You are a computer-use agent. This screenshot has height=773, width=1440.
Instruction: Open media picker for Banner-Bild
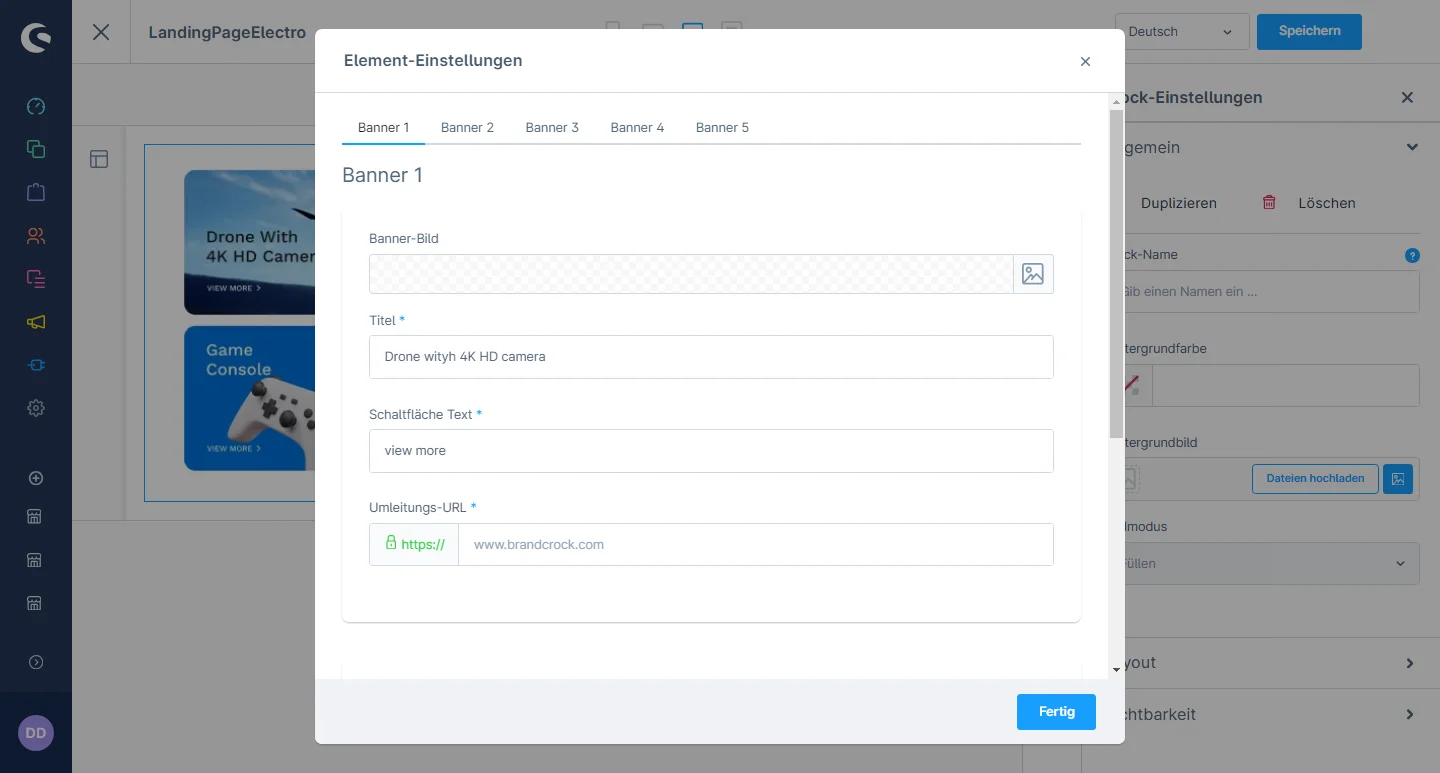coord(1033,274)
